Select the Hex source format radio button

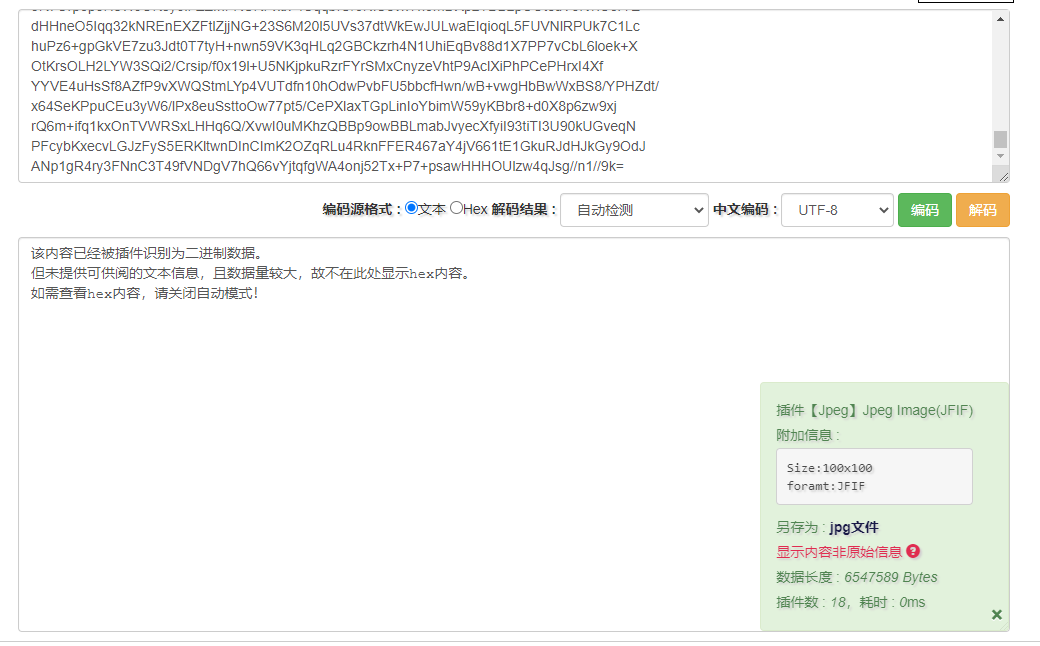coord(456,208)
